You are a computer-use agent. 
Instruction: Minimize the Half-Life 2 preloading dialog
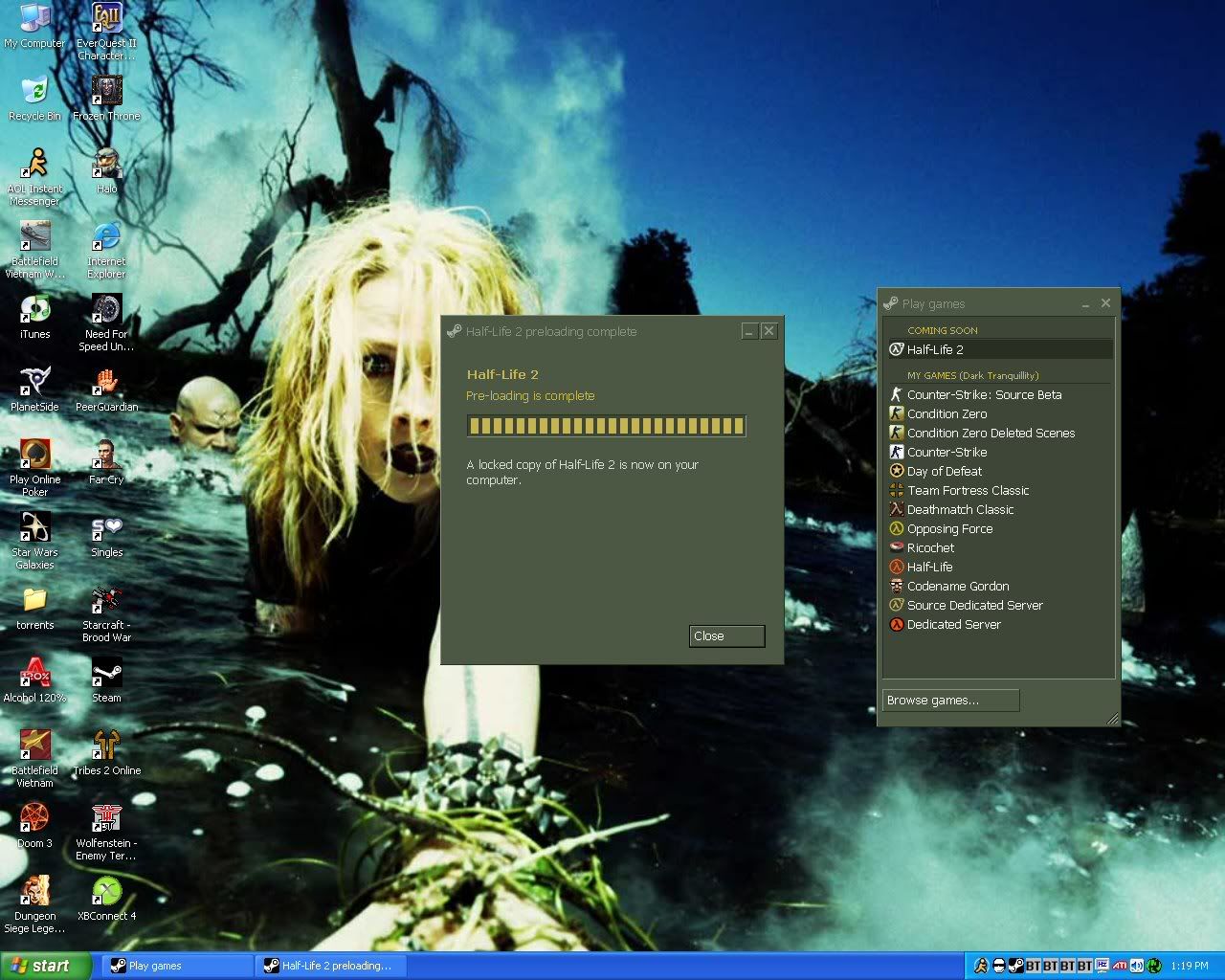[x=749, y=331]
